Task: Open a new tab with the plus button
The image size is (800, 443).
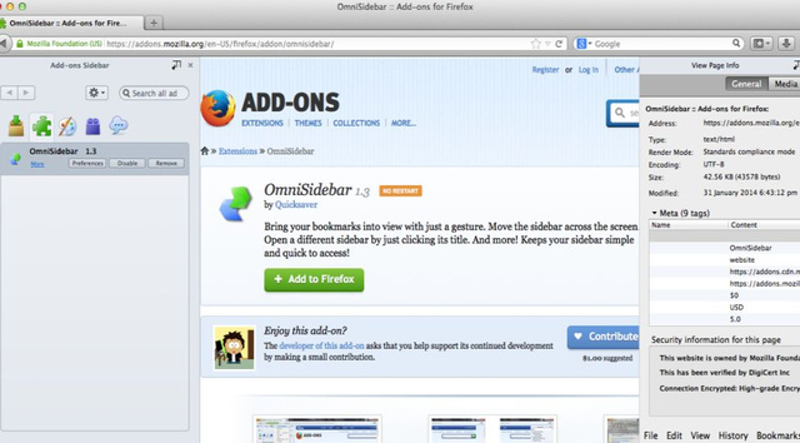Action: coord(154,22)
